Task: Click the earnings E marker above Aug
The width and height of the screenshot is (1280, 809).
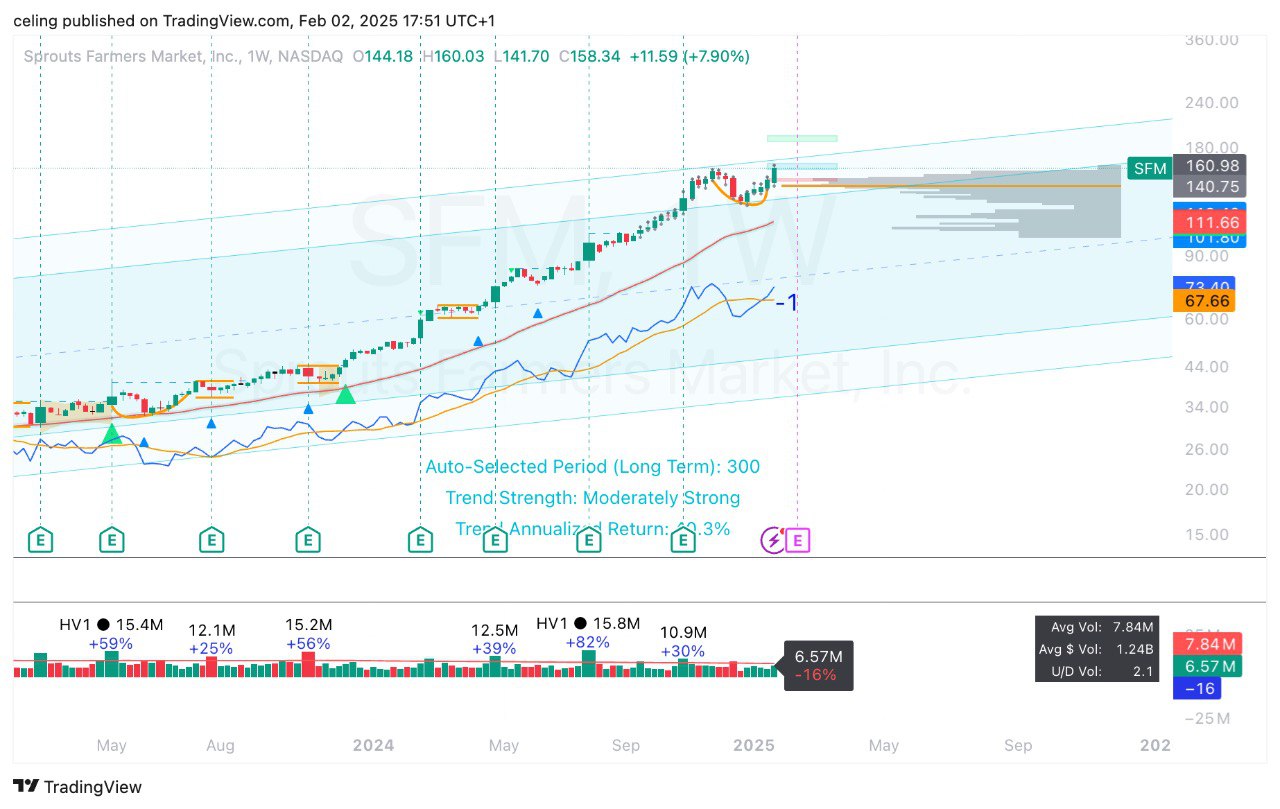Action: coord(211,541)
